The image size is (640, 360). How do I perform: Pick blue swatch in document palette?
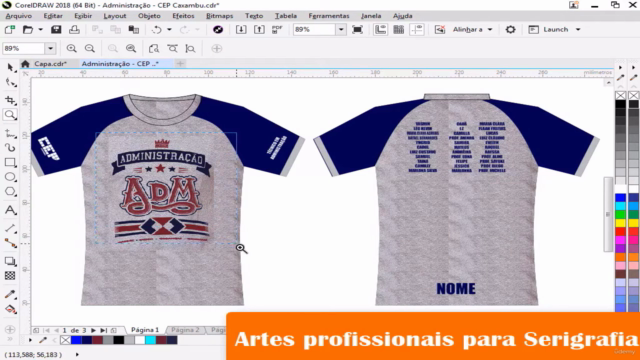[x=76, y=340]
